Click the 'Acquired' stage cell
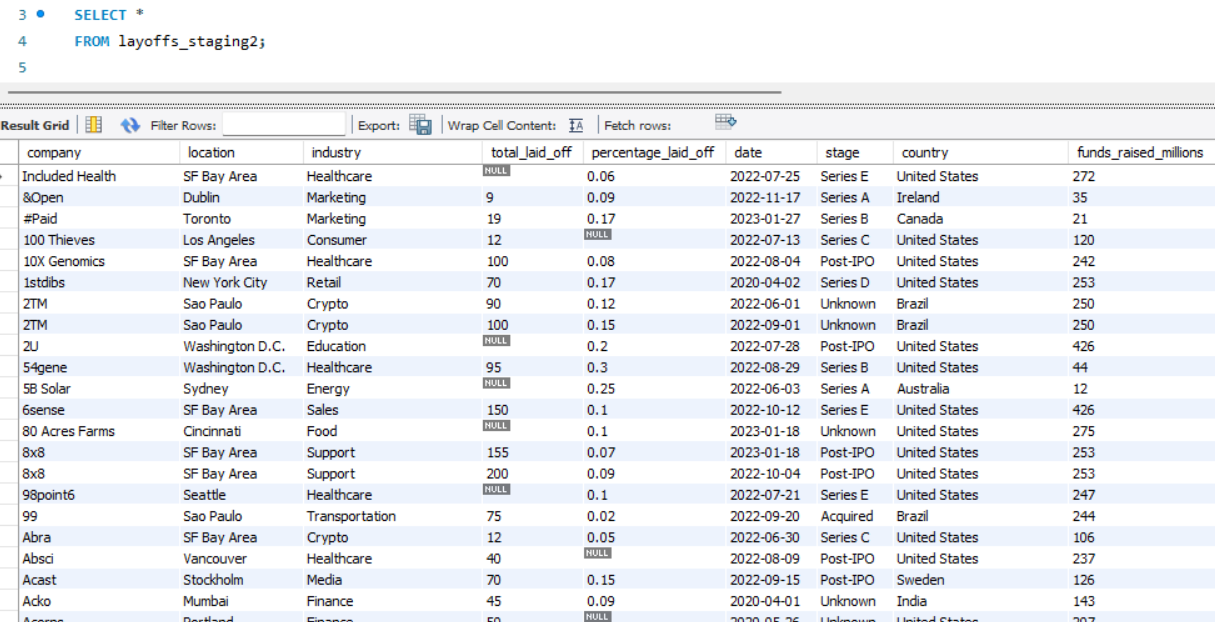The image size is (1215, 622). [854, 516]
